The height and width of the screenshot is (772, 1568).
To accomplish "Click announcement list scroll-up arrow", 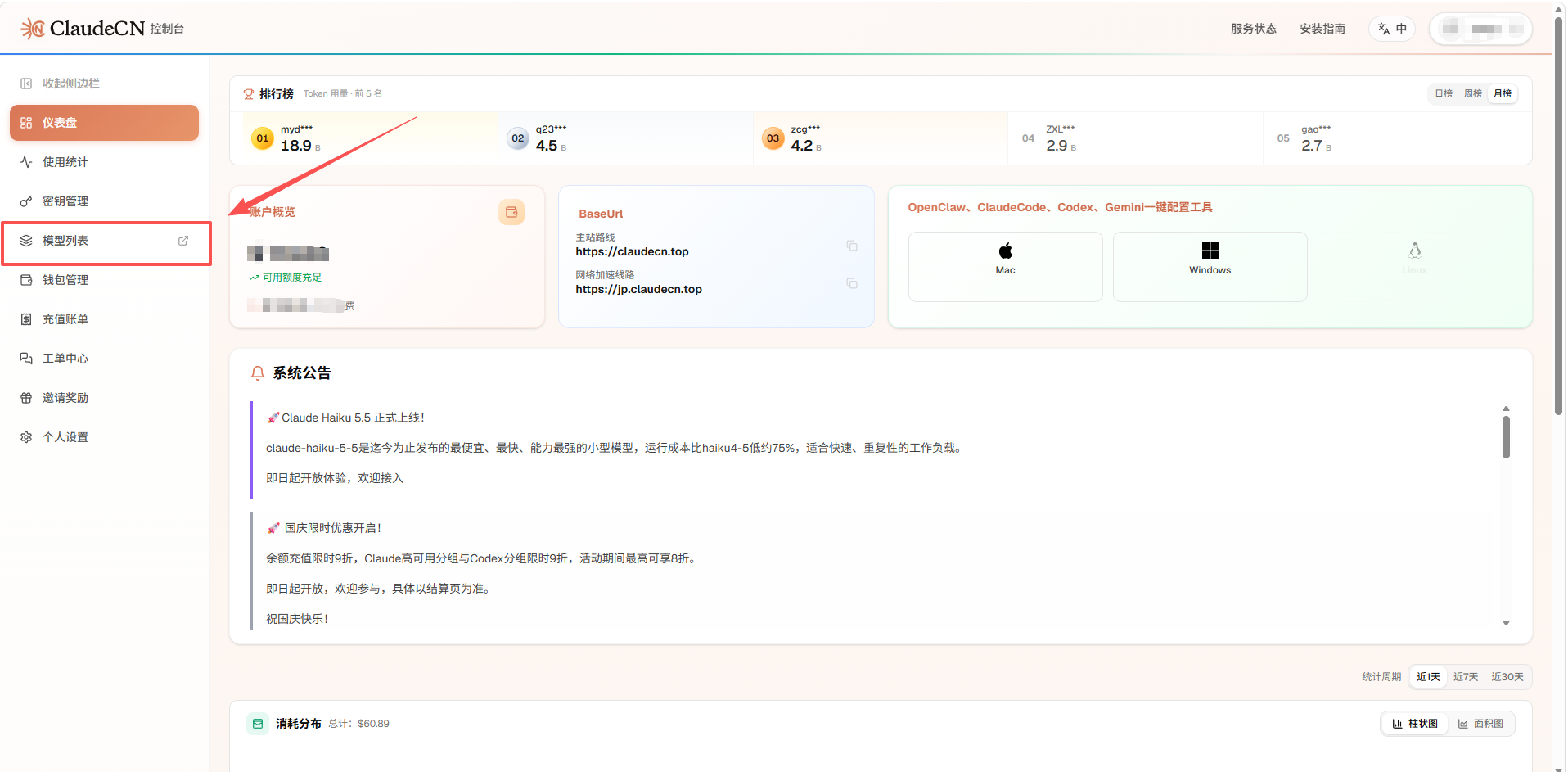I will point(1506,409).
